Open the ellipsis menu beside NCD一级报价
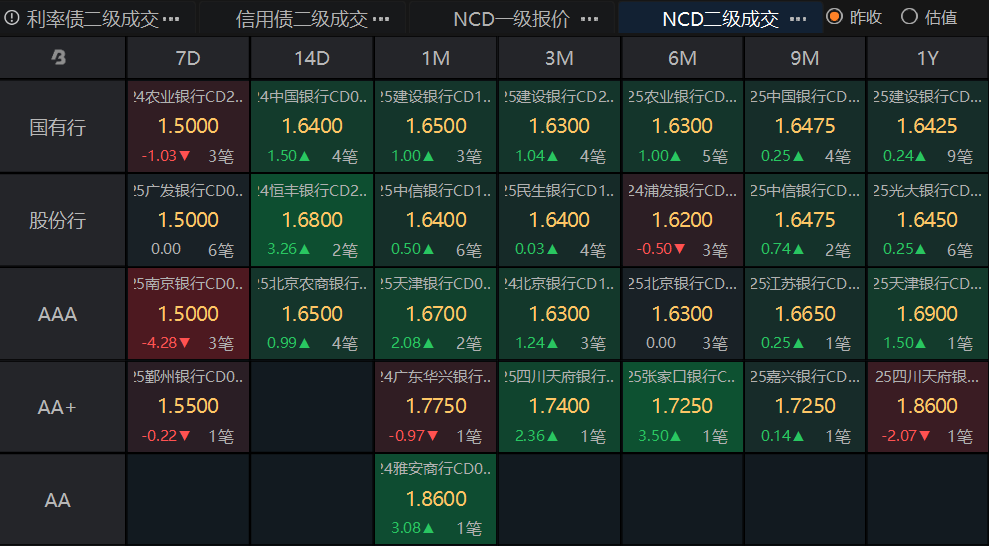The image size is (989, 546). point(589,19)
